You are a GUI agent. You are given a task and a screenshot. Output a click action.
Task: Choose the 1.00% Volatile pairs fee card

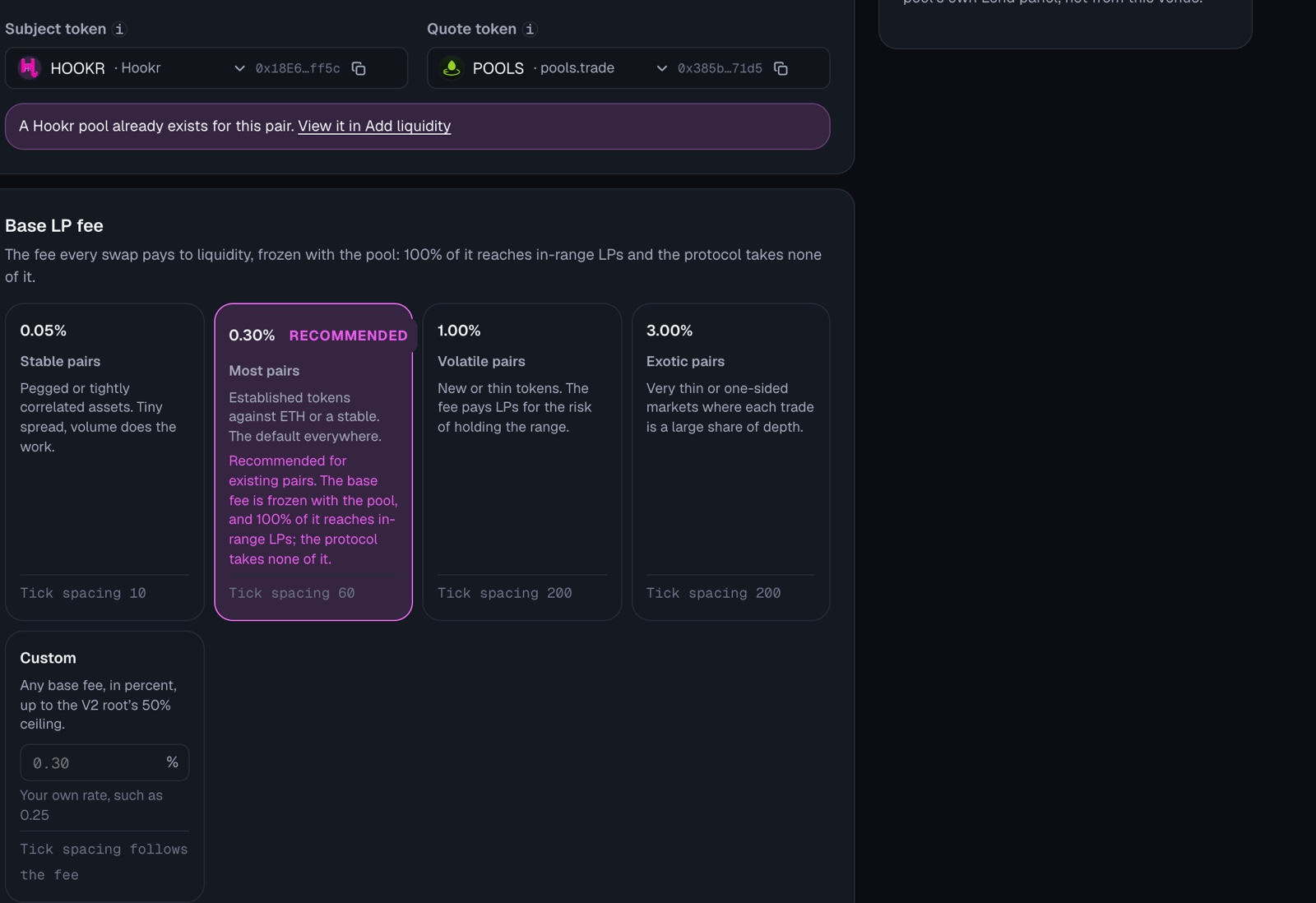tap(522, 461)
